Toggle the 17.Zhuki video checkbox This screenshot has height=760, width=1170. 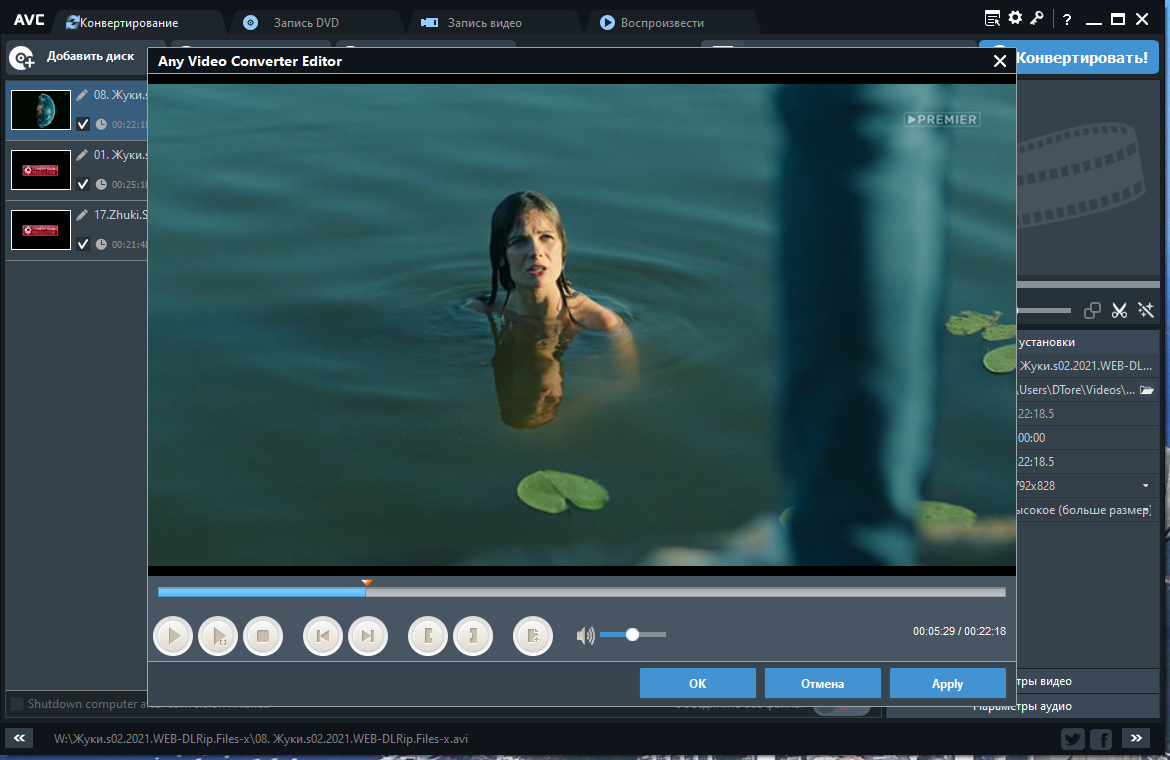tap(83, 244)
